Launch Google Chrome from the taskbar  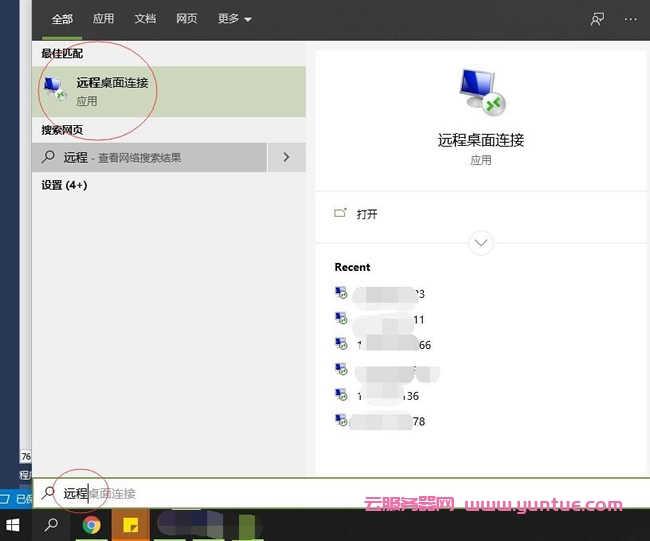coord(91,524)
